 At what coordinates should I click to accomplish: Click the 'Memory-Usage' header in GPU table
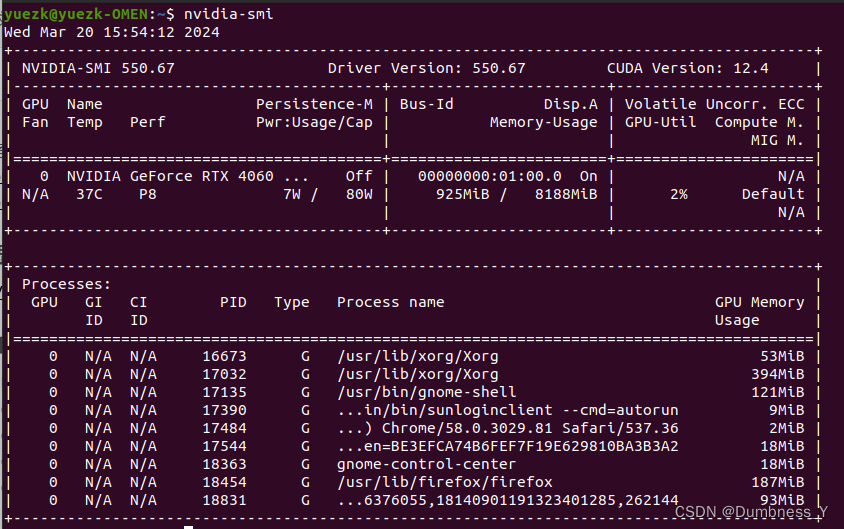coord(544,123)
